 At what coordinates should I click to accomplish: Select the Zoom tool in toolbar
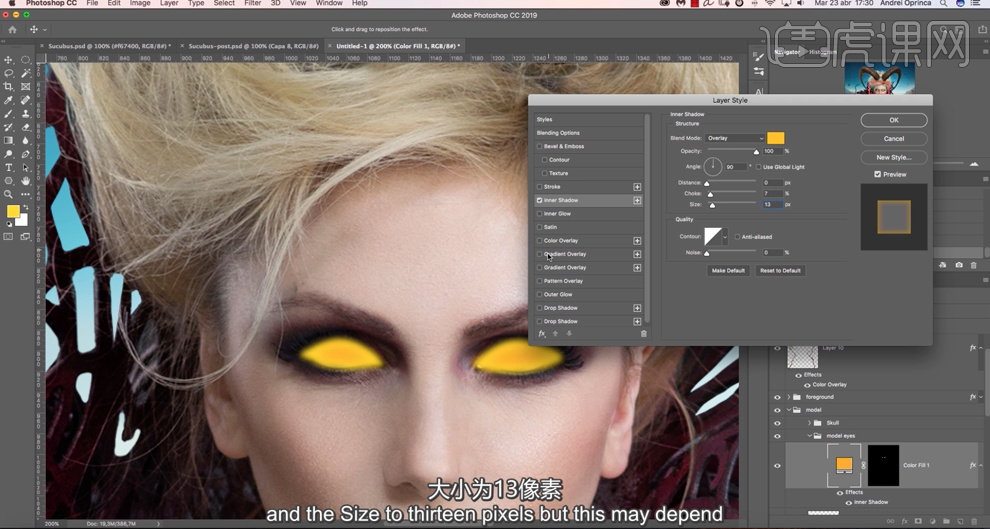[x=9, y=194]
